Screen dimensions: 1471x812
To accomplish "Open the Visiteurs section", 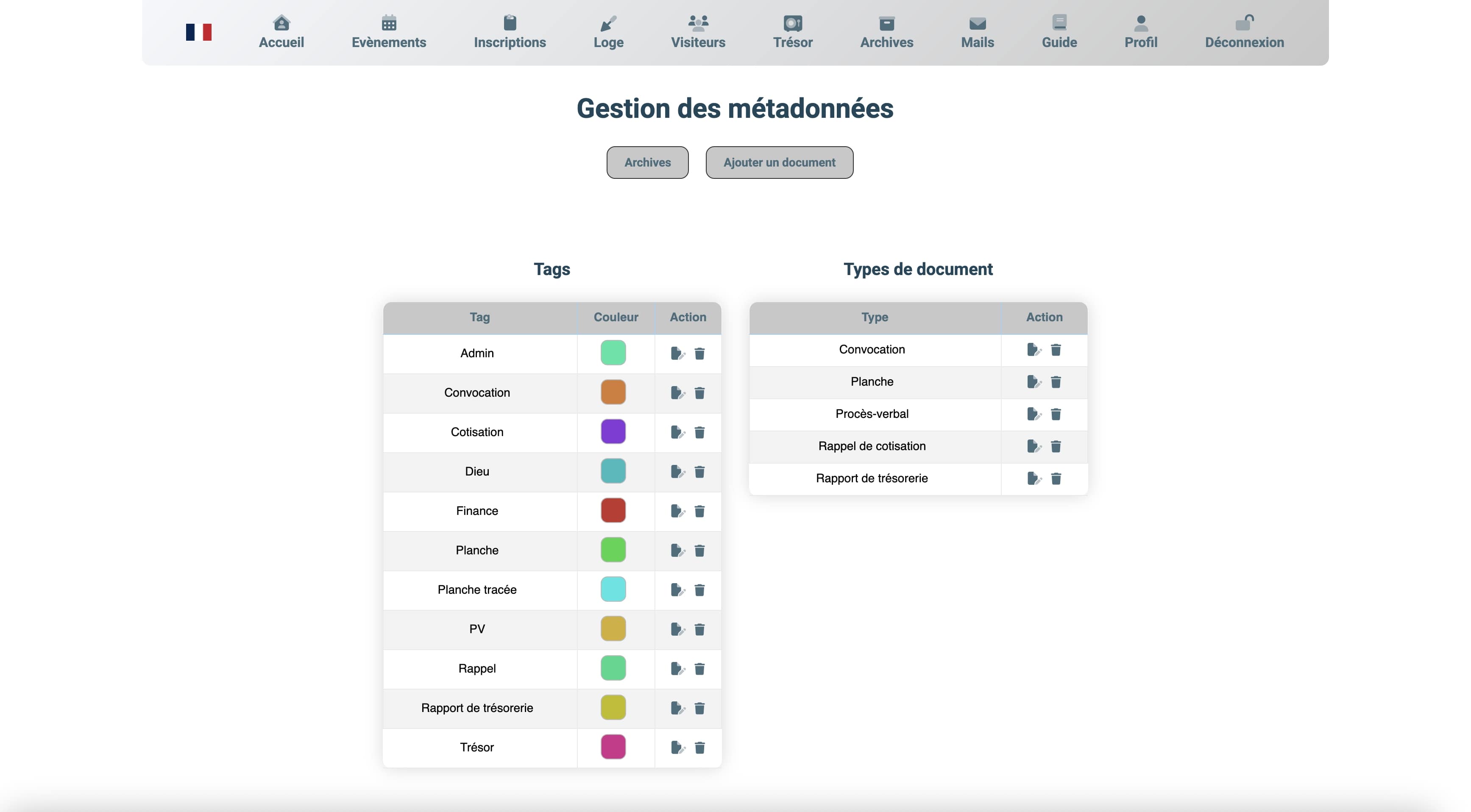I will 698,32.
